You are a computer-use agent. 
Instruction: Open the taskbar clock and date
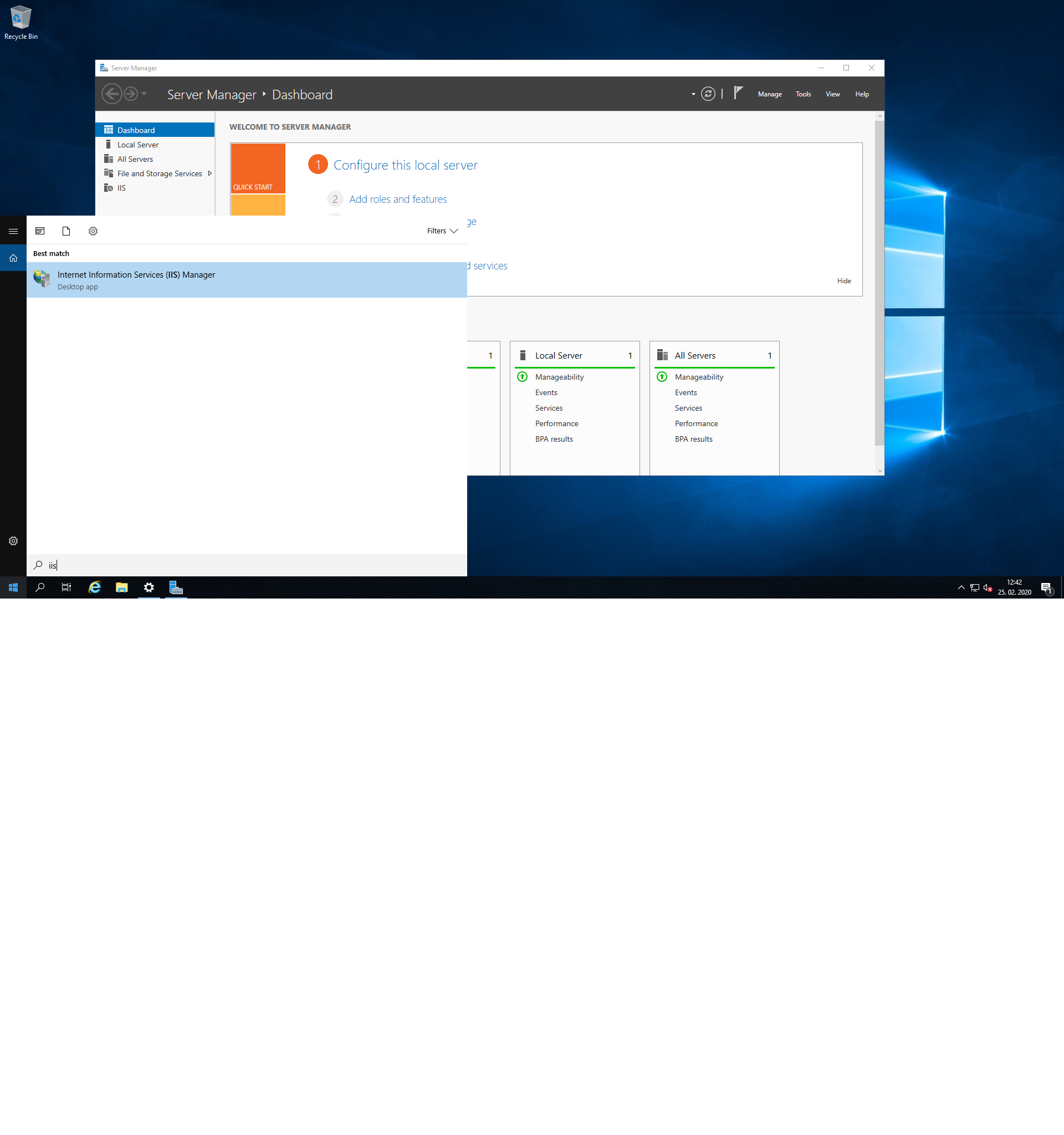[1014, 587]
